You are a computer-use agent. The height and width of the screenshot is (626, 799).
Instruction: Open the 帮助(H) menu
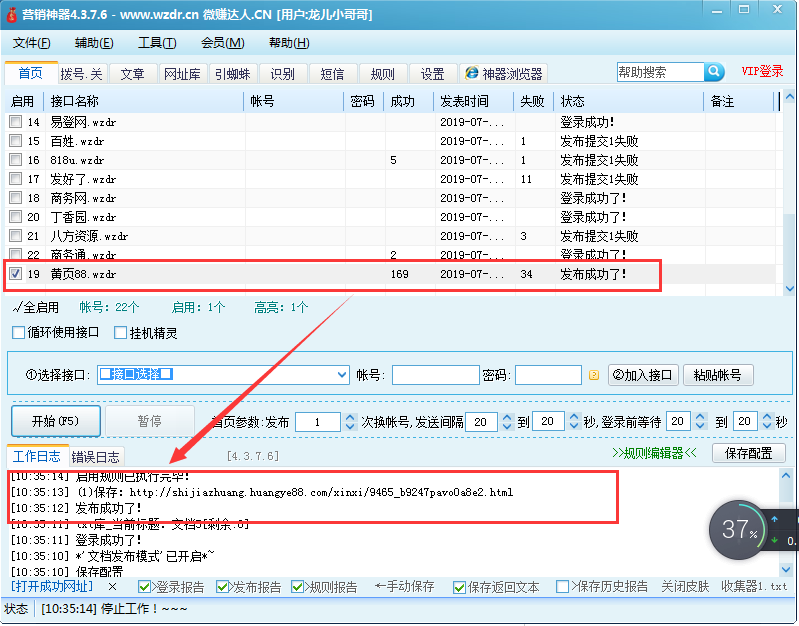click(x=289, y=43)
